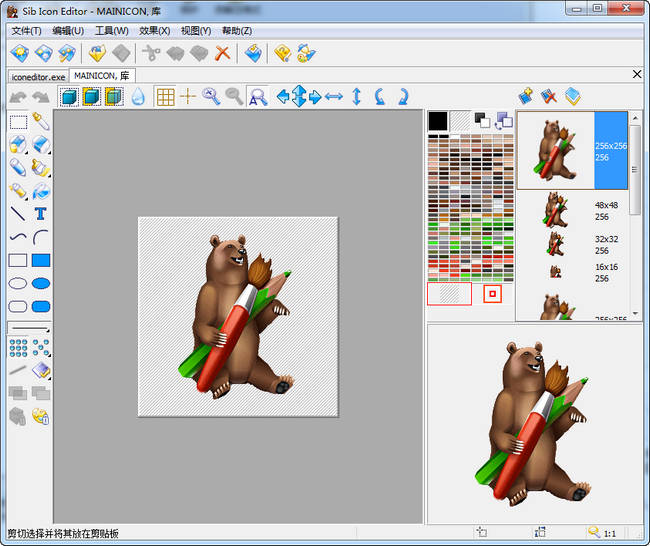Click the red inverted-color square icon
Image resolution: width=650 pixels, height=546 pixels.
click(492, 294)
